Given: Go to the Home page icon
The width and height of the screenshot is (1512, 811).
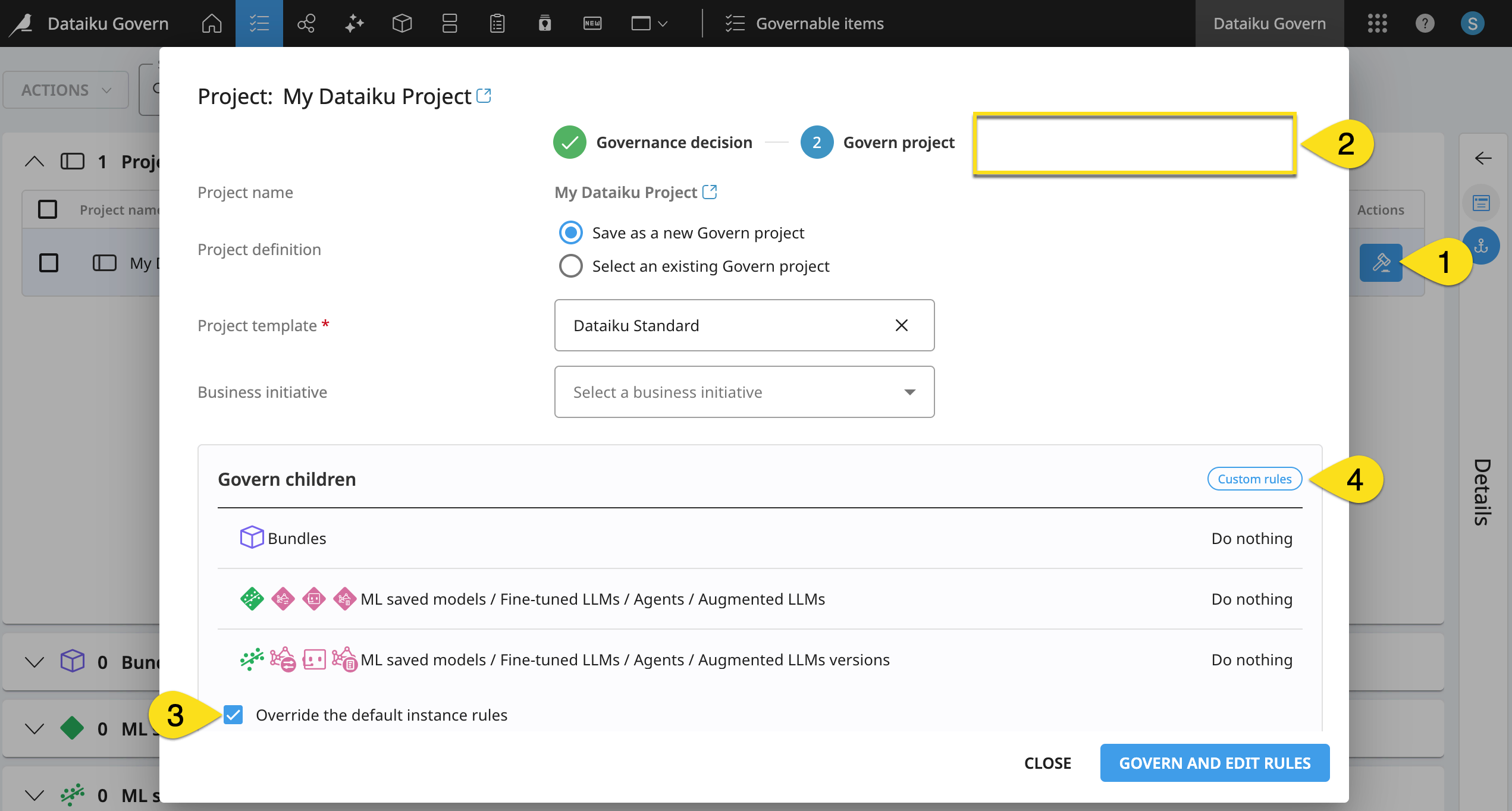Looking at the screenshot, I should (212, 24).
